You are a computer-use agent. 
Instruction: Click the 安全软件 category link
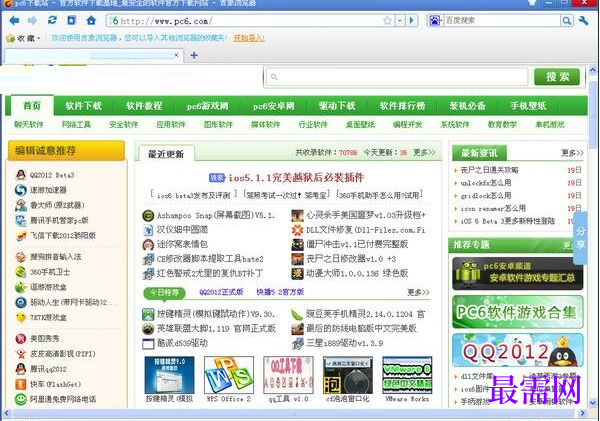(123, 124)
